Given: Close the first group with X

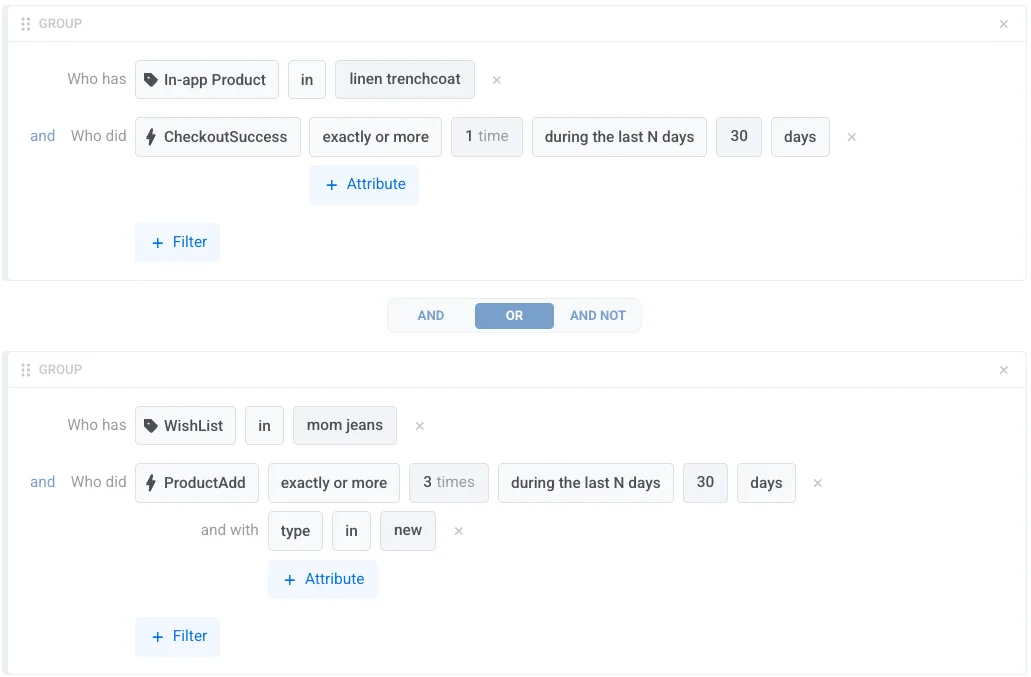Looking at the screenshot, I should point(1004,24).
